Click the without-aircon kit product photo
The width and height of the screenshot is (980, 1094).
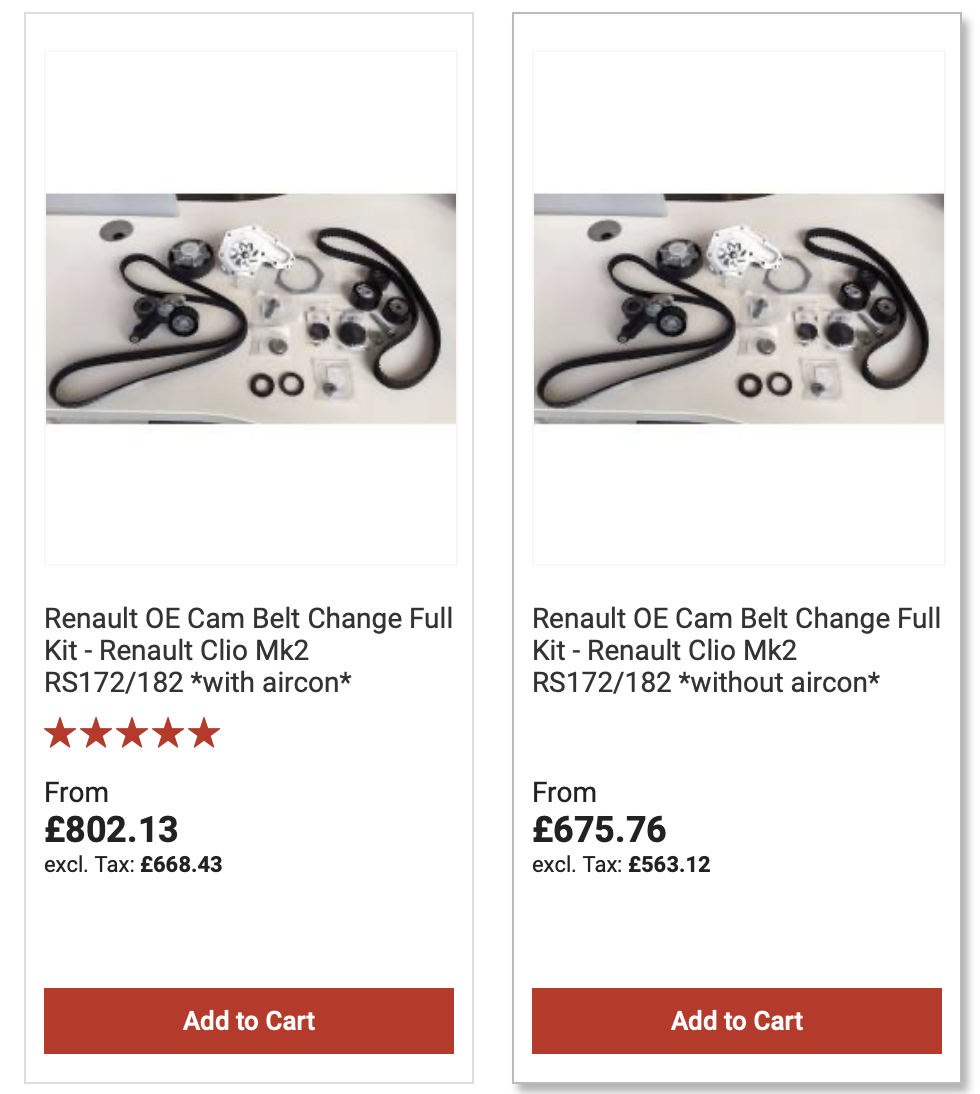(739, 308)
